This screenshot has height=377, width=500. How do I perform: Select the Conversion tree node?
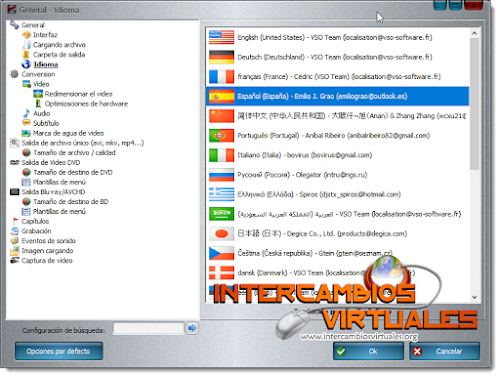click(38, 74)
